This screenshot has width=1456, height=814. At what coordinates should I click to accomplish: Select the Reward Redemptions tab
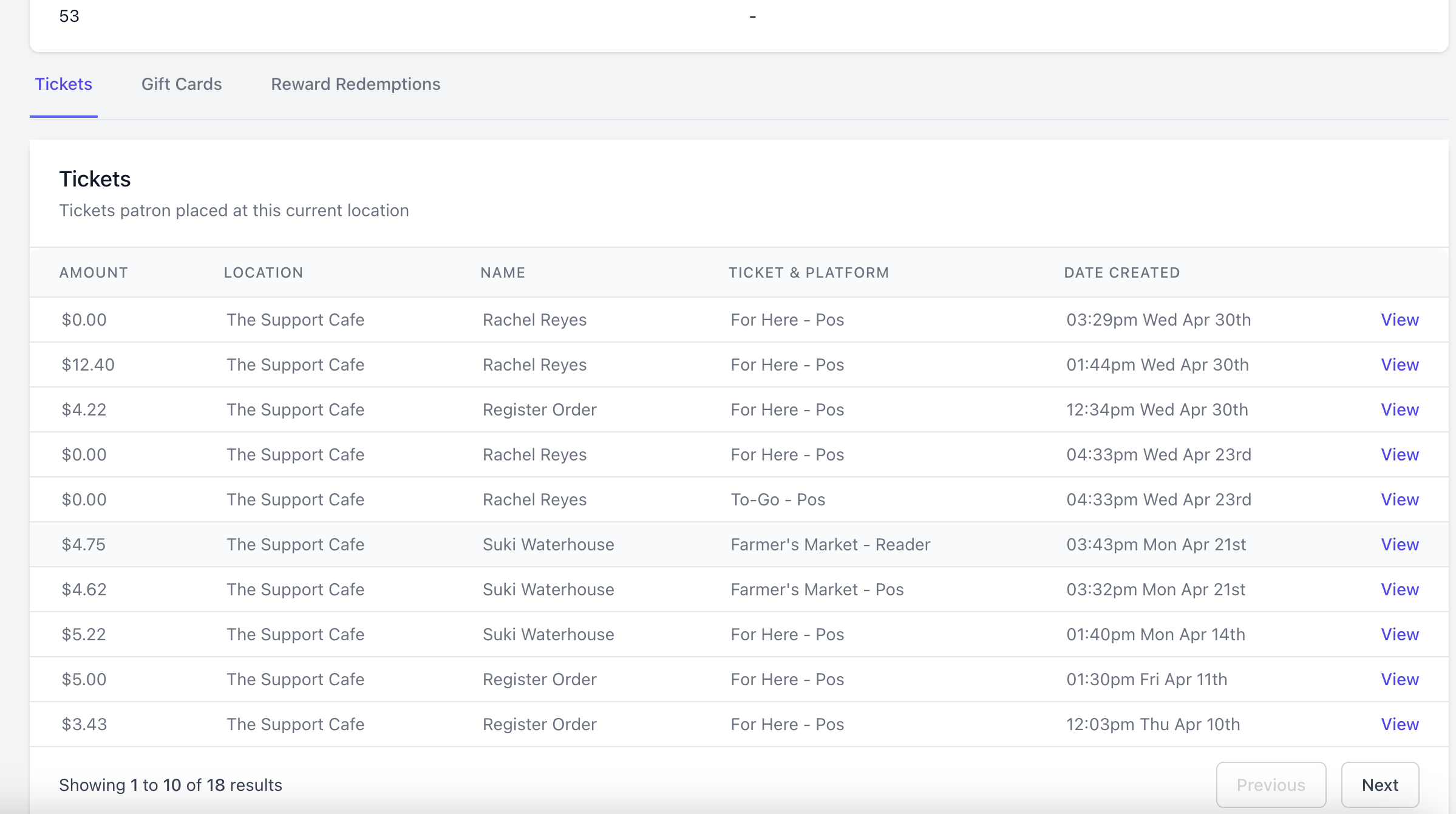pos(355,84)
